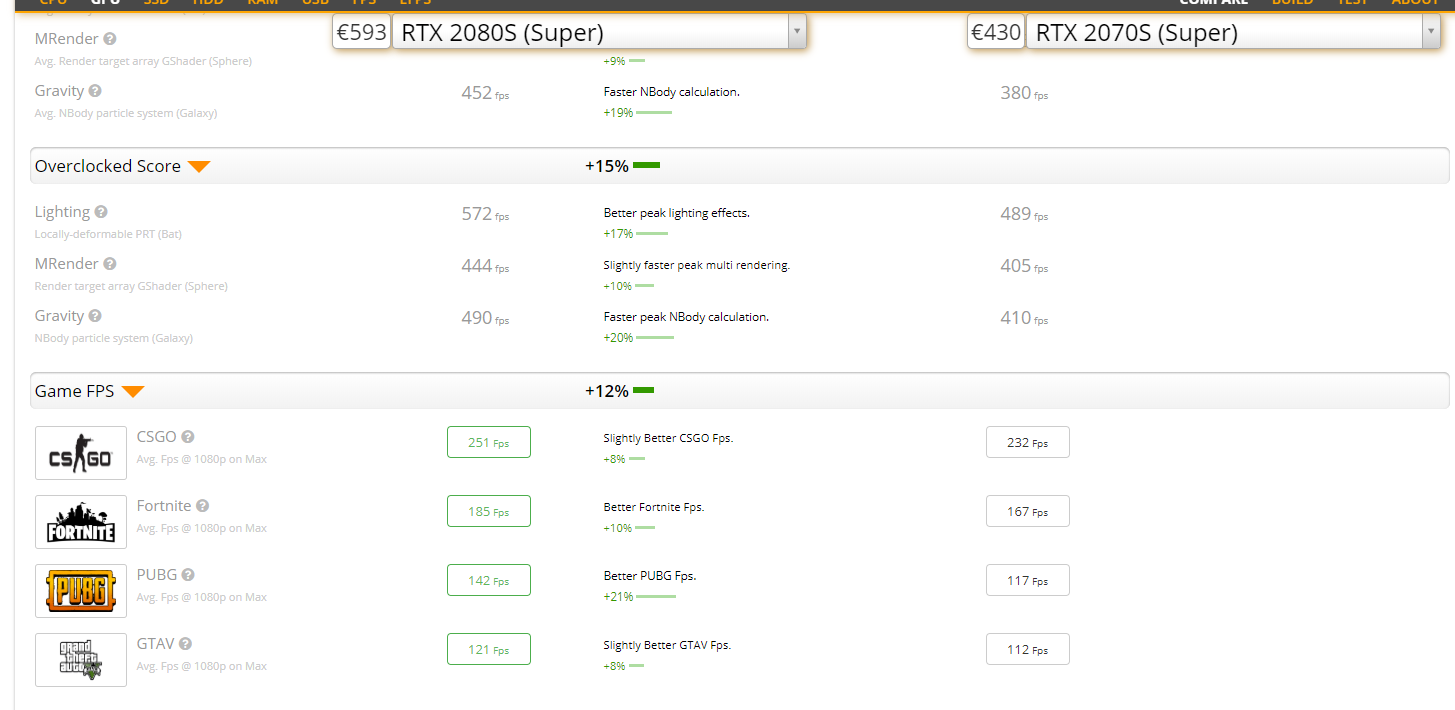
Task: Click the CS:GO game logo
Action: 81,453
